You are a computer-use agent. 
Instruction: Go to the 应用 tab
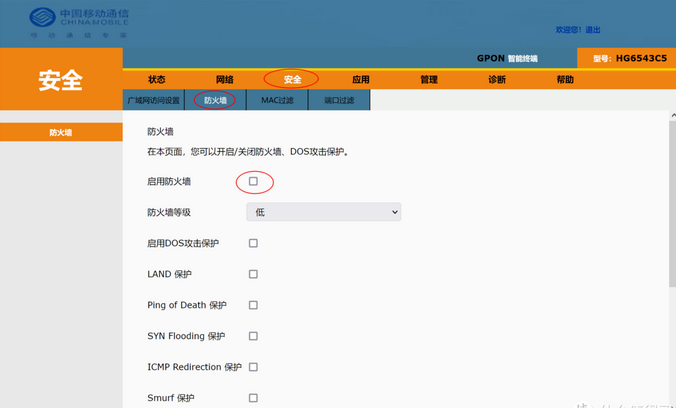click(360, 79)
